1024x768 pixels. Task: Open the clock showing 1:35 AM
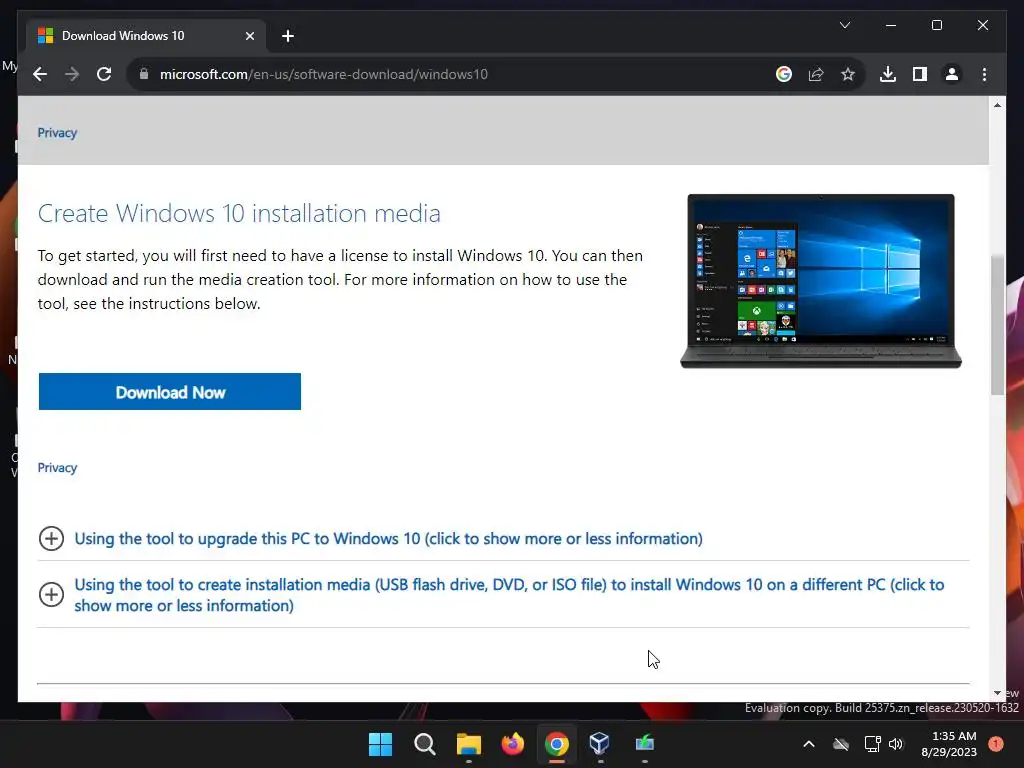coord(949,744)
